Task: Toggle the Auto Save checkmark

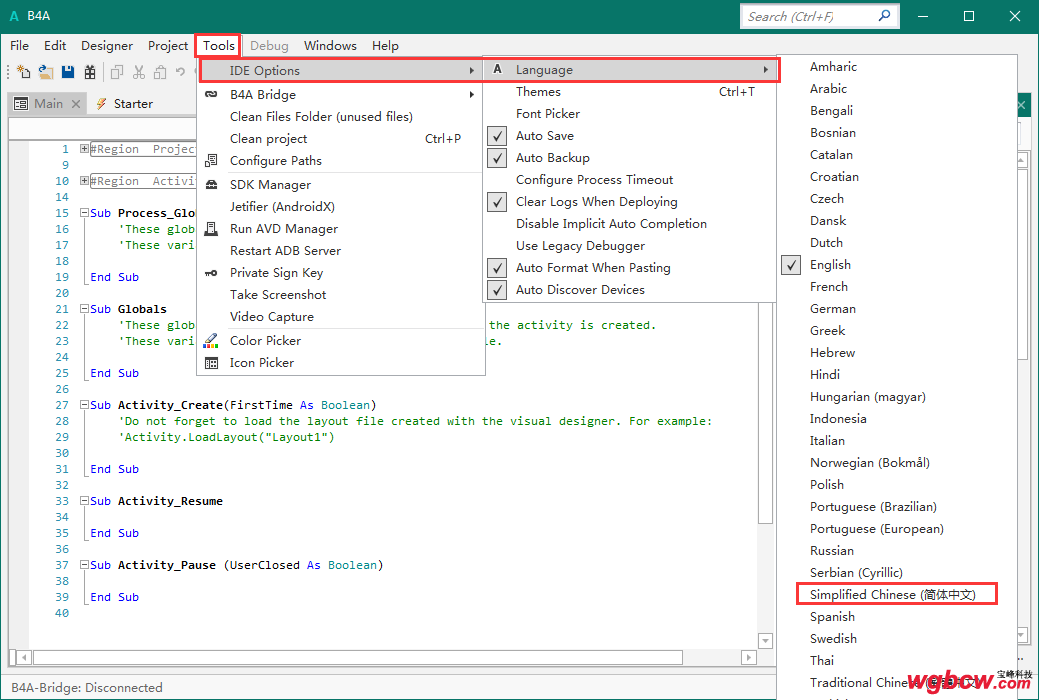Action: 497,136
